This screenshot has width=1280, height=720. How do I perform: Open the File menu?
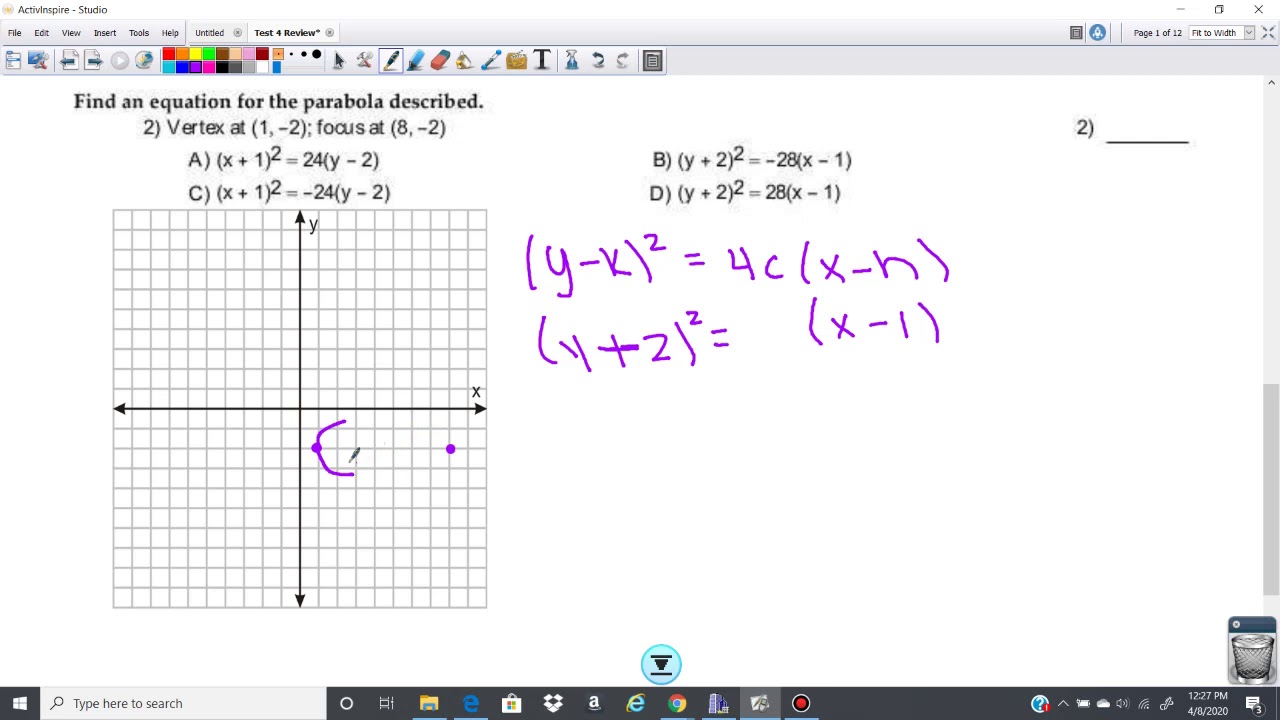tap(15, 33)
